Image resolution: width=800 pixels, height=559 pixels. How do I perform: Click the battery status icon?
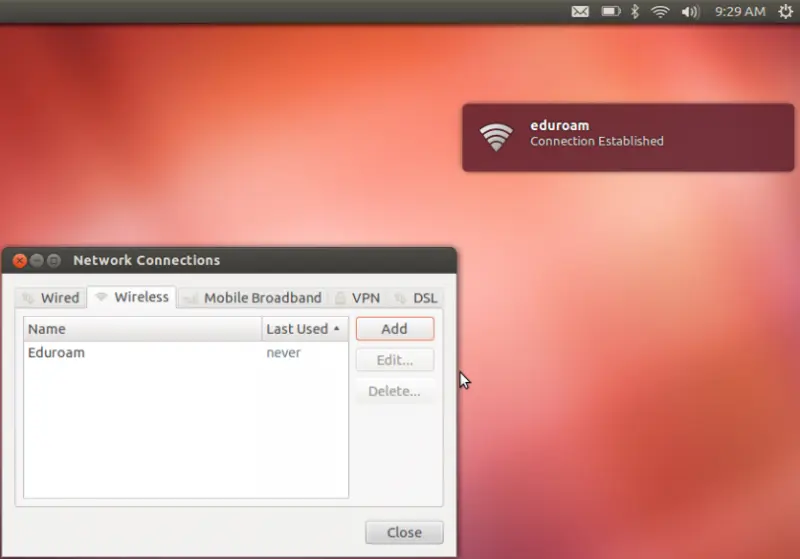click(609, 12)
